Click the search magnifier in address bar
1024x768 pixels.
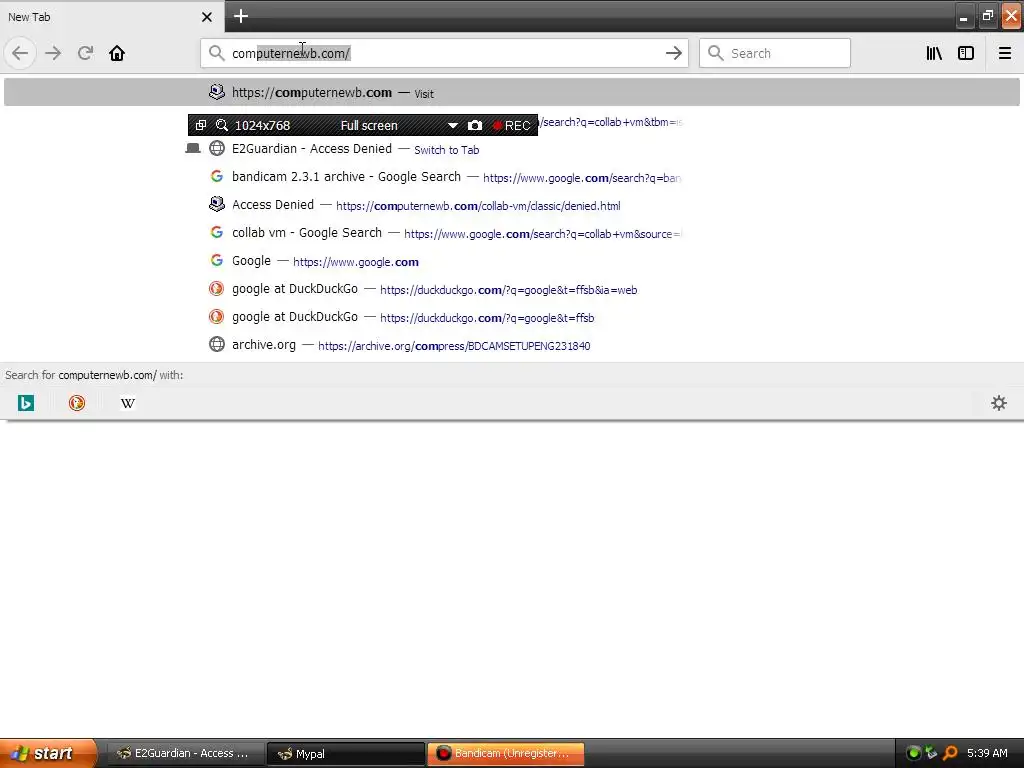tap(216, 53)
